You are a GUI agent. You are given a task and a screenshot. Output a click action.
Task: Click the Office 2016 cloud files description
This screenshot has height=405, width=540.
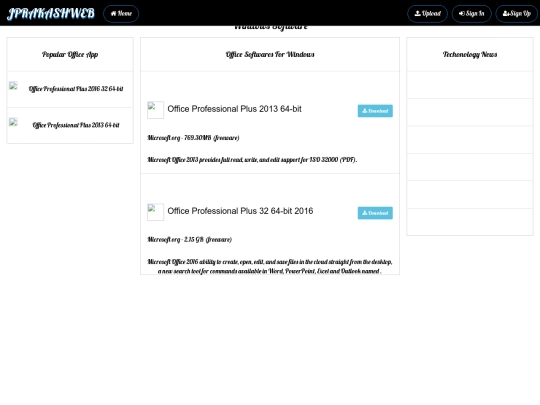click(270, 266)
